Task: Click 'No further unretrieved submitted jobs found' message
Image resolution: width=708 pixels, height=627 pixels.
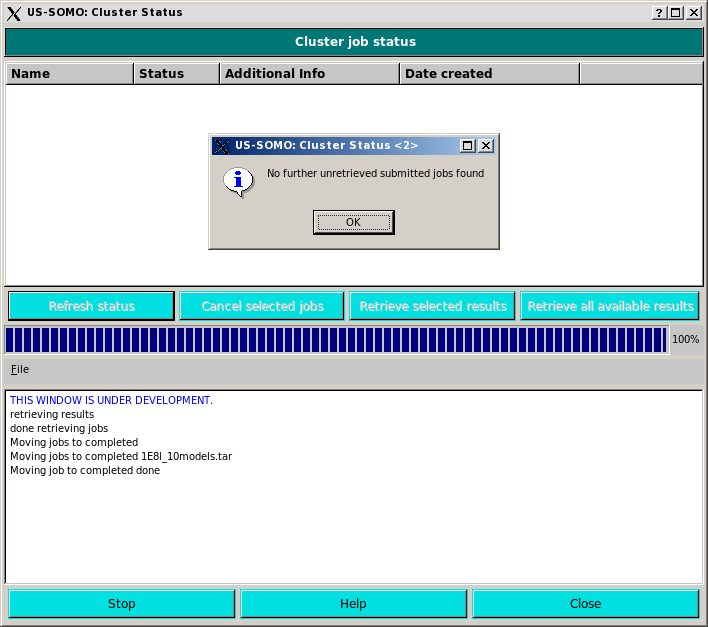Action: point(375,173)
